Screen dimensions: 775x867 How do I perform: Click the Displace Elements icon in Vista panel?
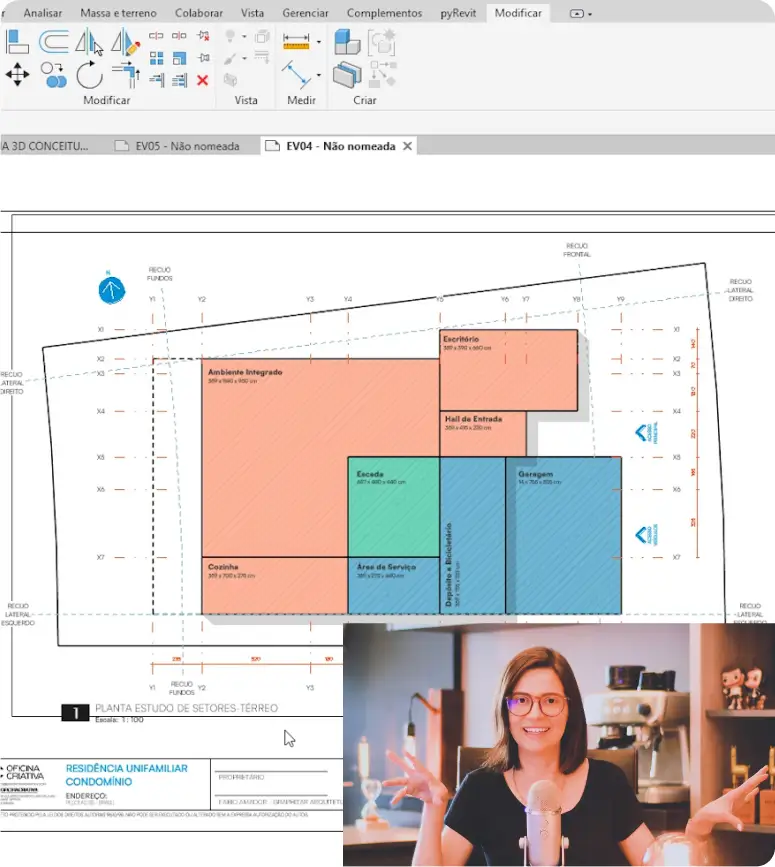click(x=262, y=36)
